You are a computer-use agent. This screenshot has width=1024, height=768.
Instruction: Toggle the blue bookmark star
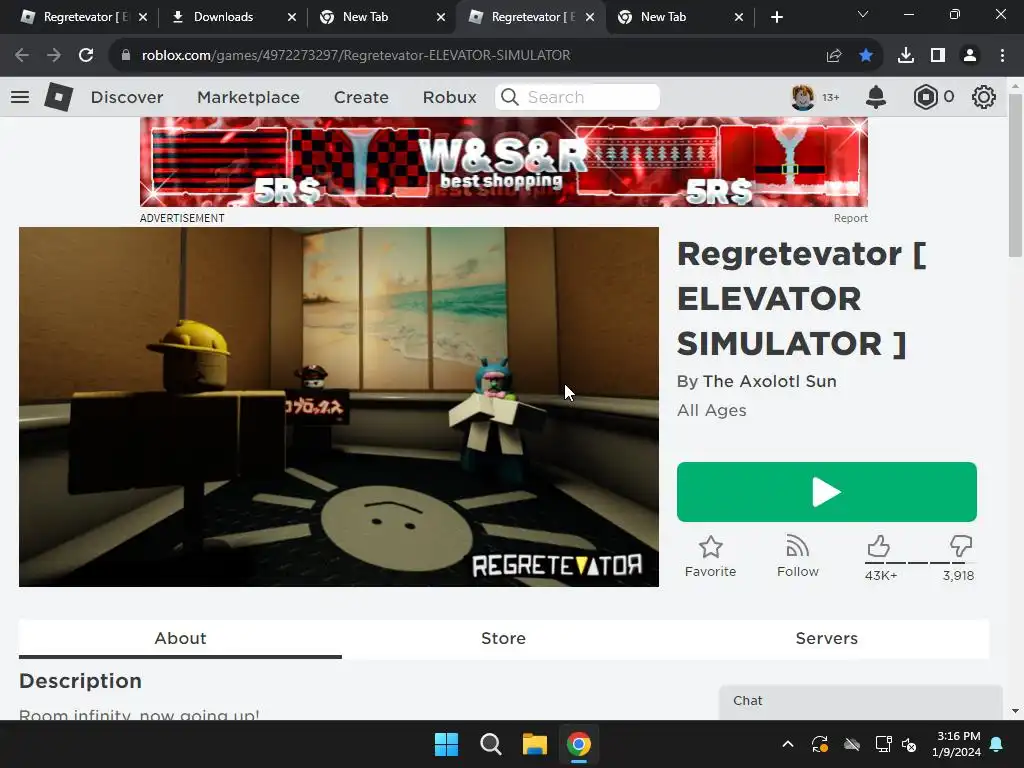(x=866, y=56)
